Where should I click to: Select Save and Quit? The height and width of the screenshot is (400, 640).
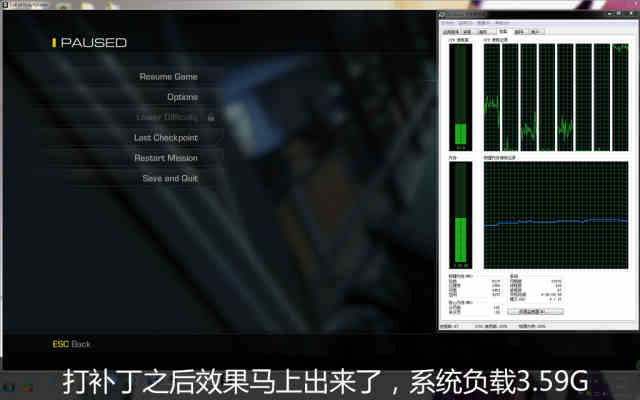point(170,178)
